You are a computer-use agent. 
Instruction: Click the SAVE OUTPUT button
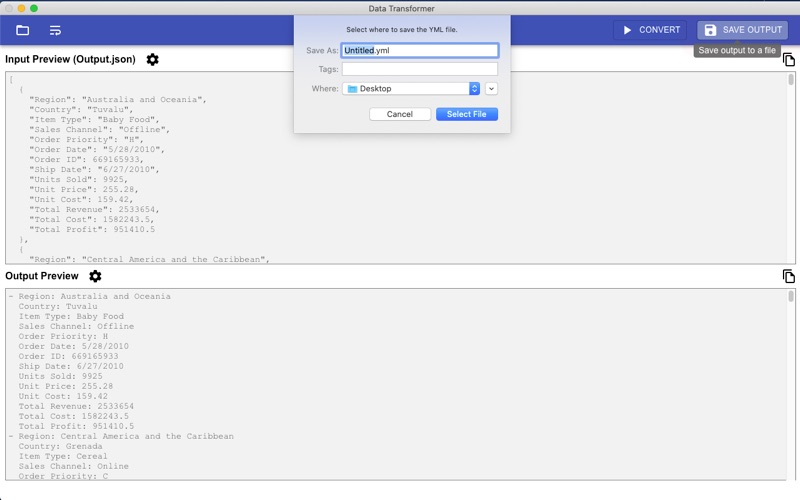pos(742,30)
